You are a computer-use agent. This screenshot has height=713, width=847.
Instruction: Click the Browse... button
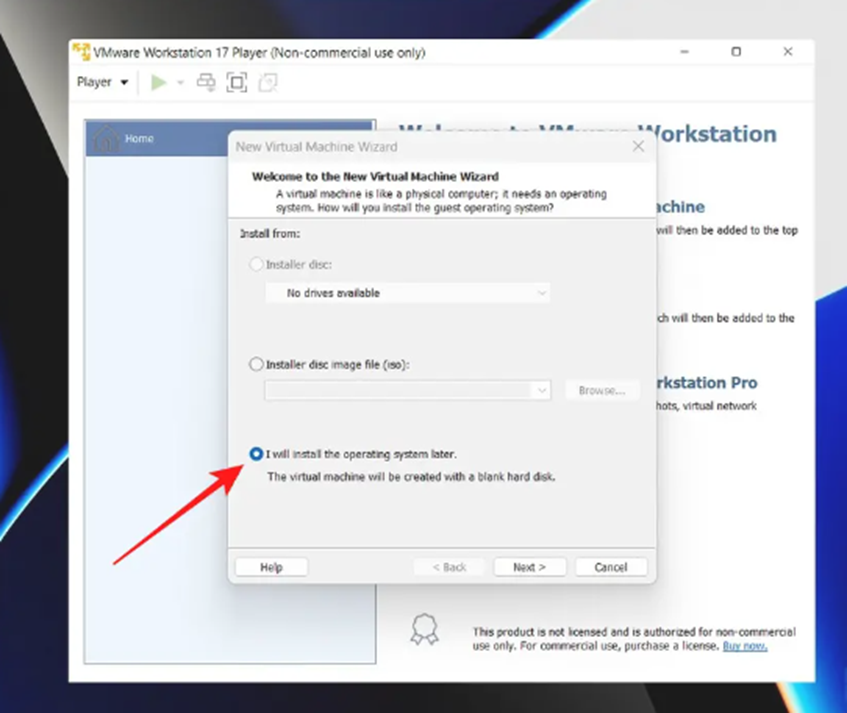[x=602, y=391]
